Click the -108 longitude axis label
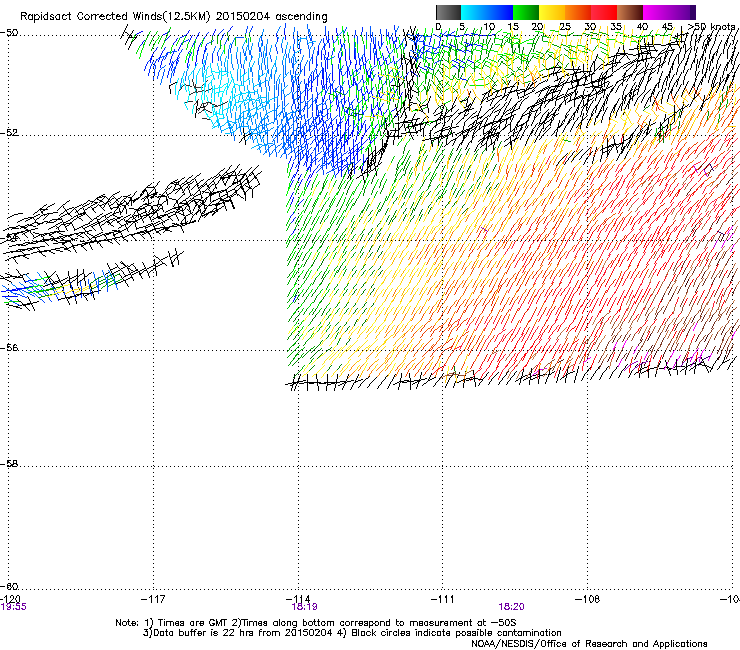The height and width of the screenshot is (650, 740). [588, 599]
